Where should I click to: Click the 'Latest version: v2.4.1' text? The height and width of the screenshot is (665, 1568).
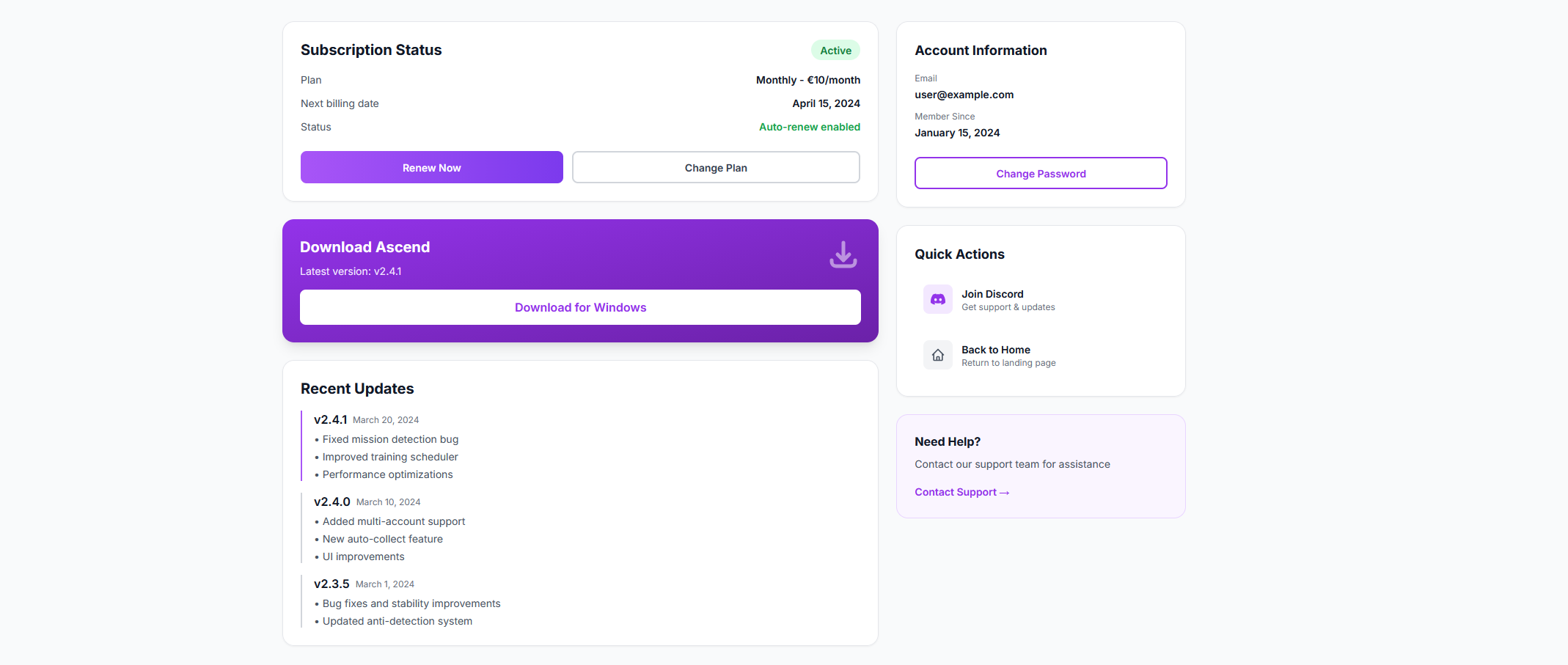point(351,271)
